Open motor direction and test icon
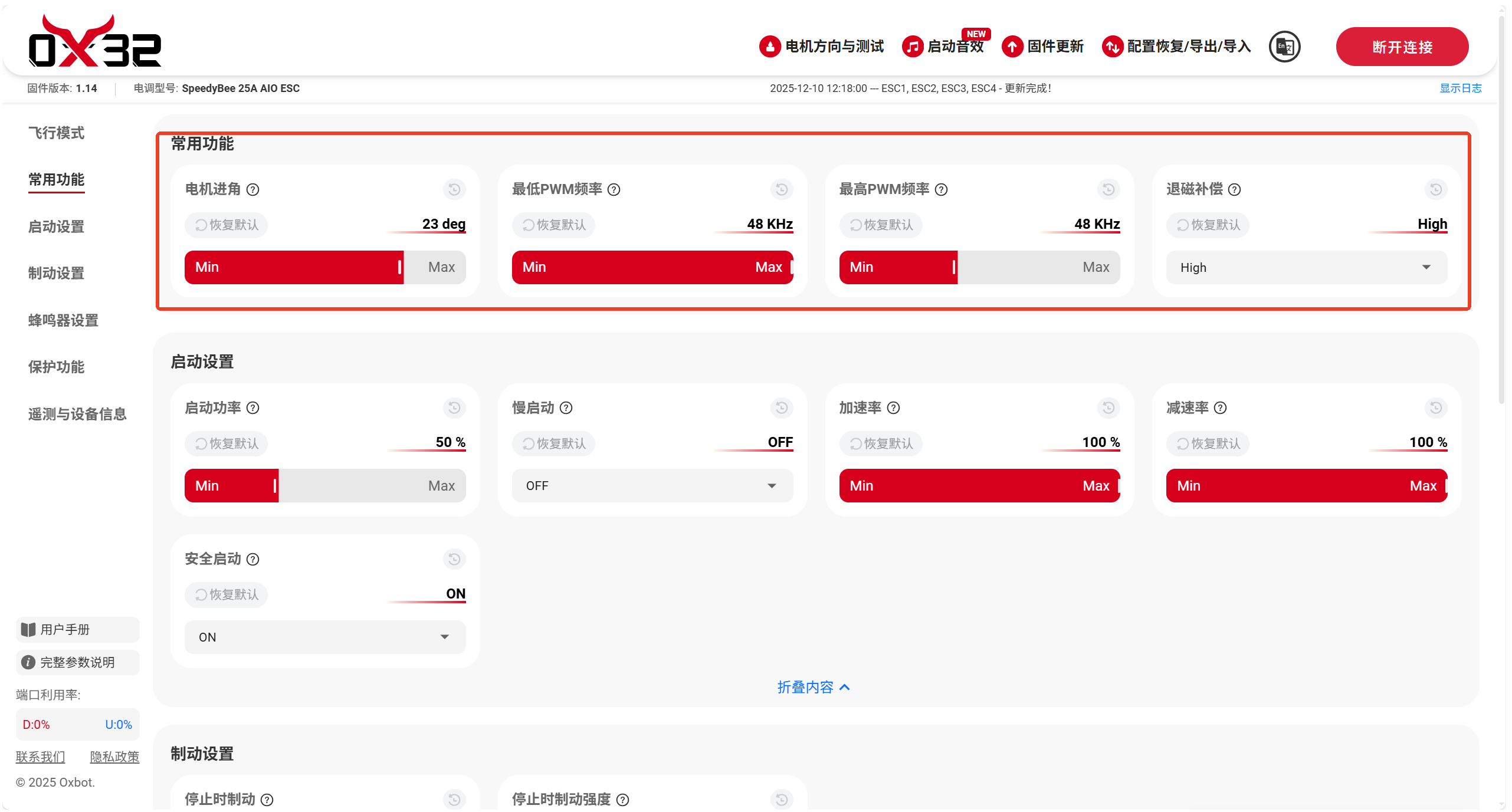This screenshot has width=1512, height=812. click(x=770, y=47)
